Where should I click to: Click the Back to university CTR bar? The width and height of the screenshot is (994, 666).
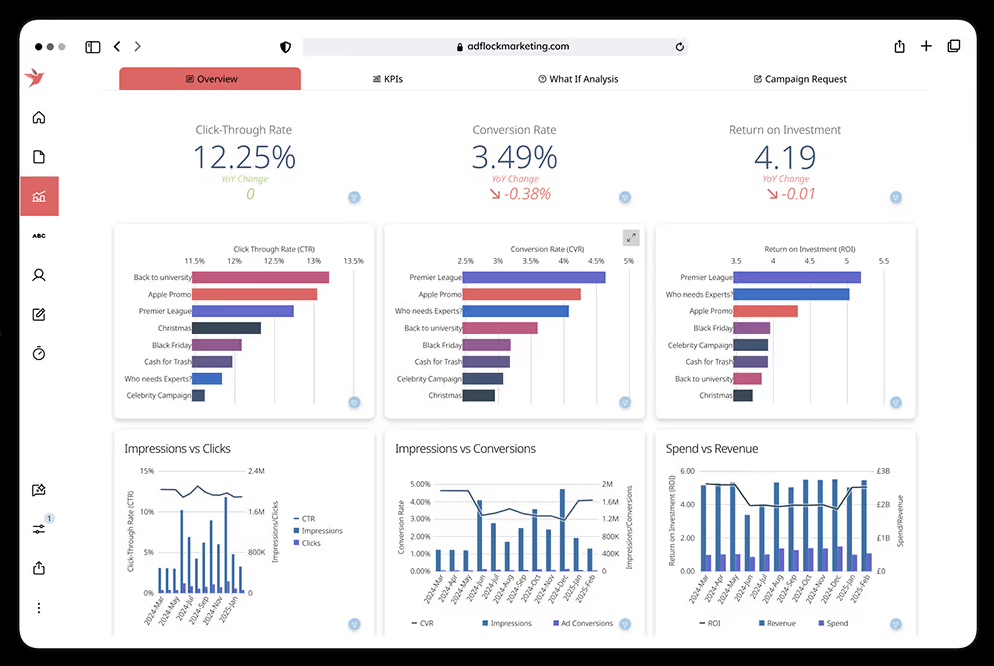point(260,277)
